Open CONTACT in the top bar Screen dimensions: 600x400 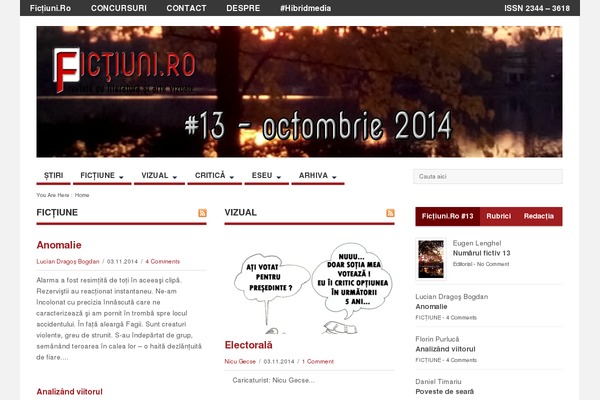pos(186,8)
